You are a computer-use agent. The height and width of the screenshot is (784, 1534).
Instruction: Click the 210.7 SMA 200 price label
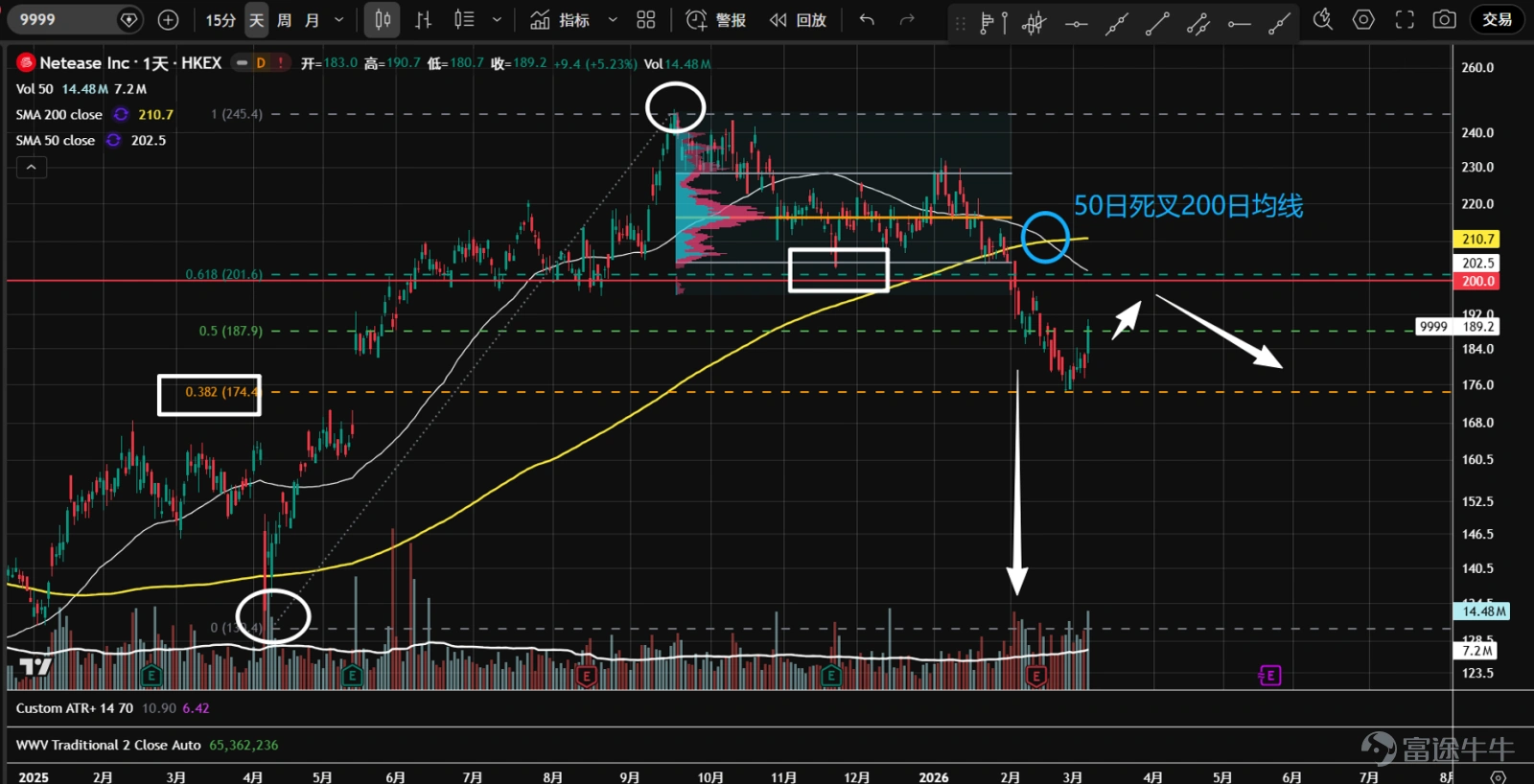tap(1477, 240)
